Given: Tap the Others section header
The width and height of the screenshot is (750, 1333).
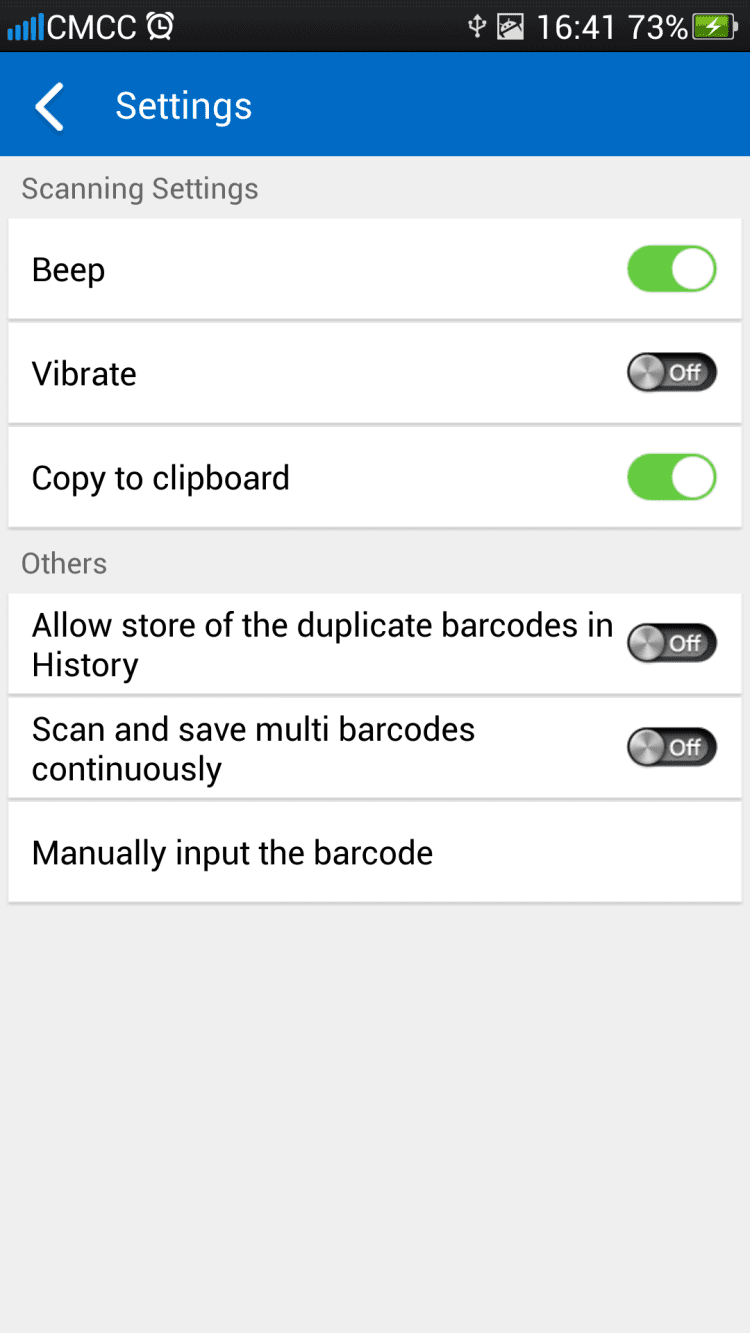Looking at the screenshot, I should 64,563.
